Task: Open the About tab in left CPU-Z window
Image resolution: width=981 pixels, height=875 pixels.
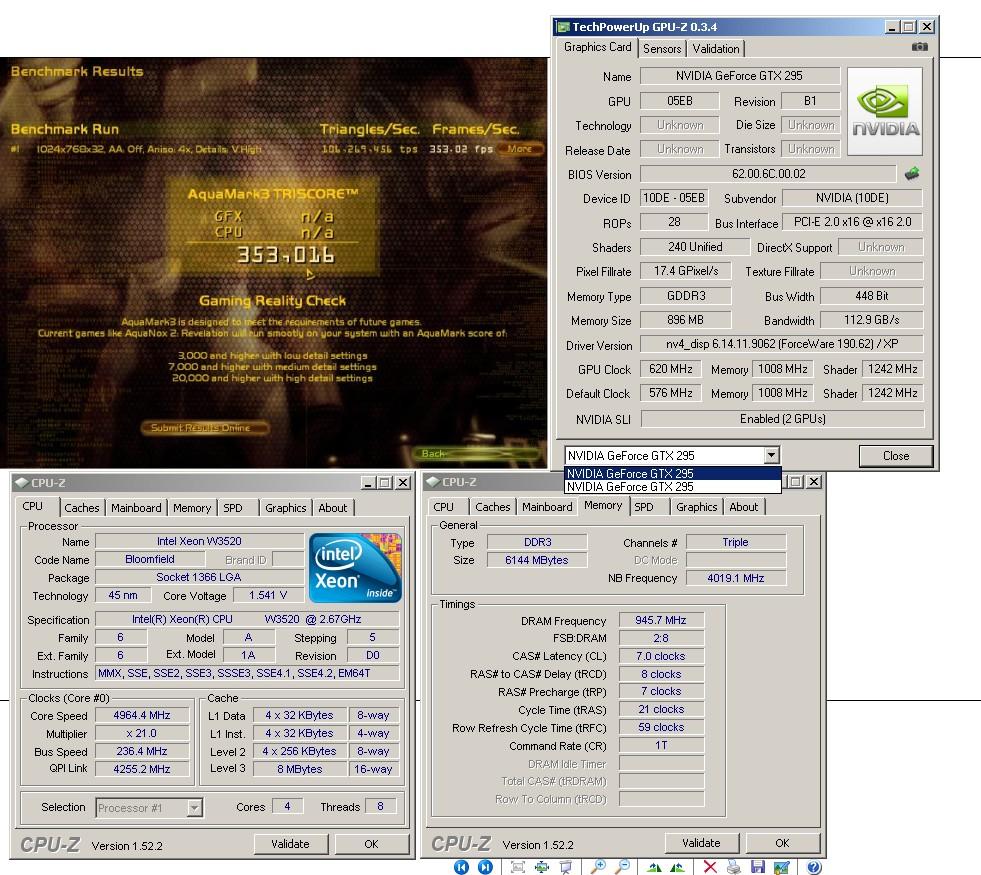Action: point(332,508)
